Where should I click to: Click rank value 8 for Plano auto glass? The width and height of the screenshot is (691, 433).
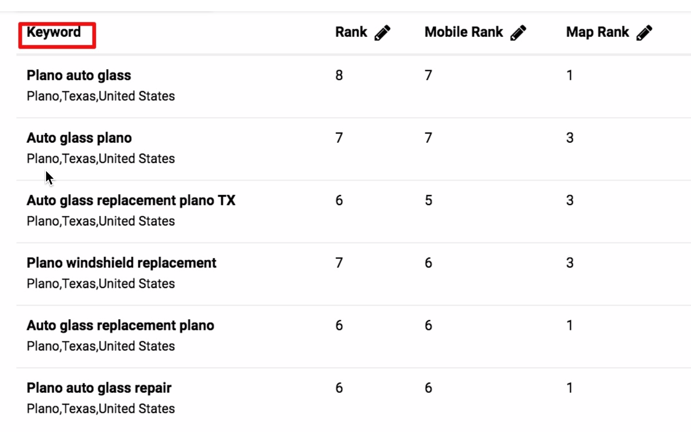[339, 75]
